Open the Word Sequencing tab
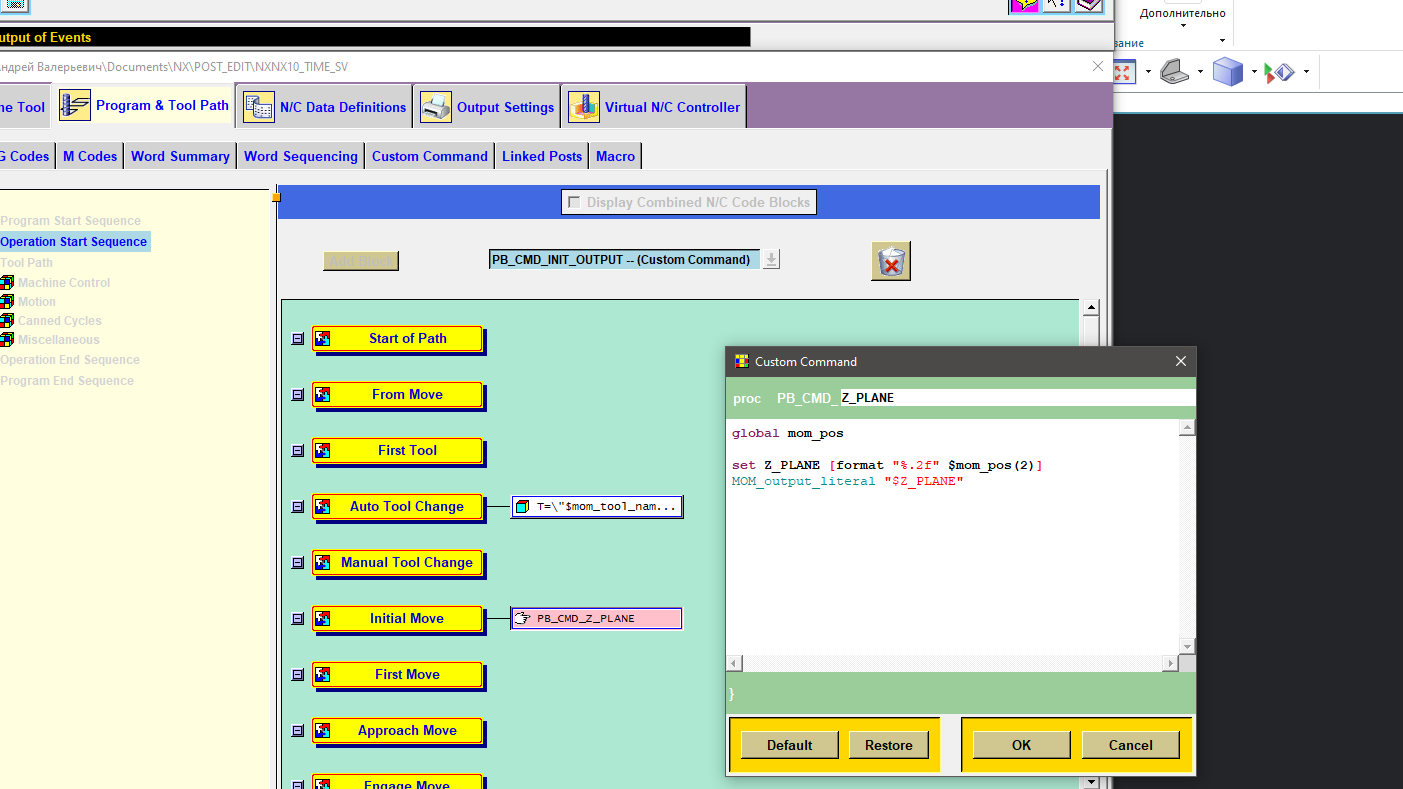The height and width of the screenshot is (789, 1403). pyautogui.click(x=301, y=156)
